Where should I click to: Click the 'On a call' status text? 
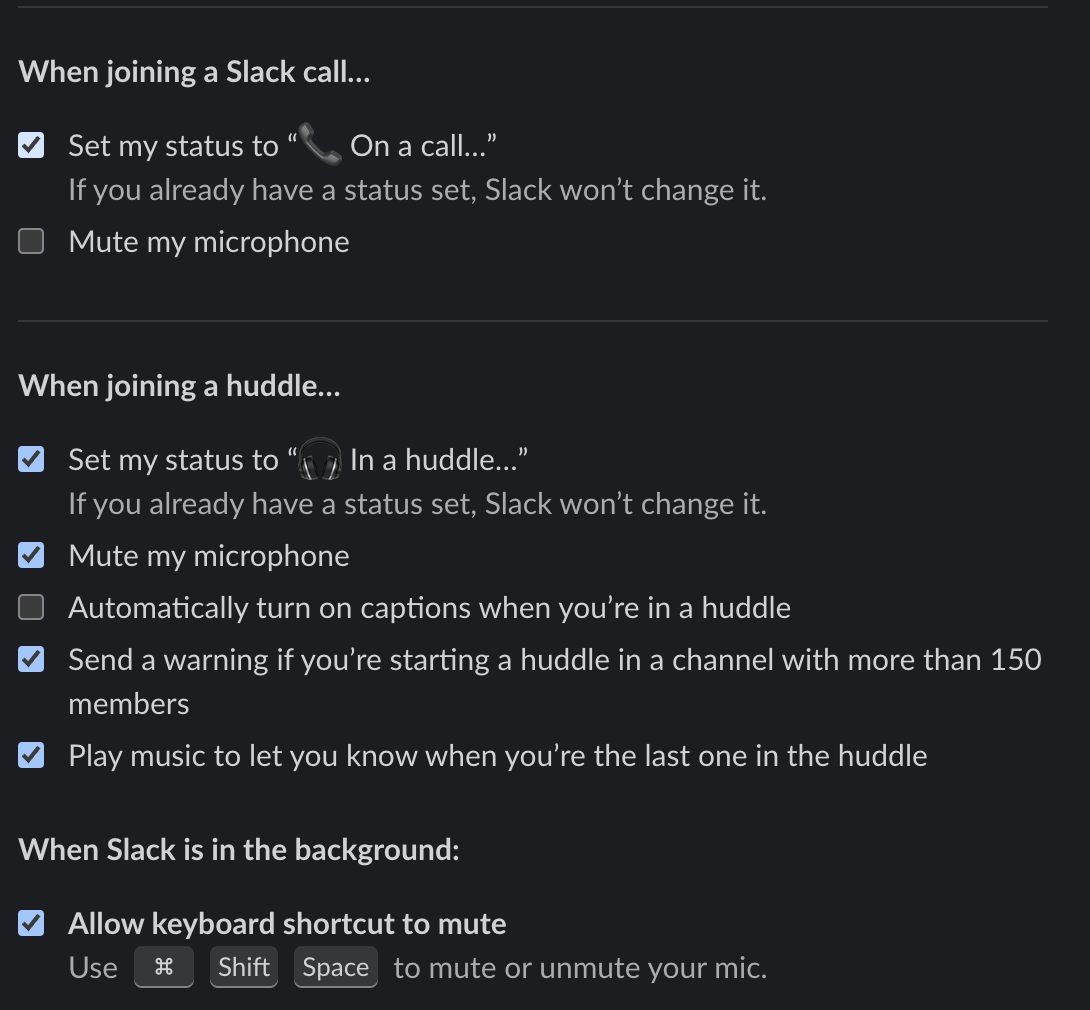click(x=420, y=145)
